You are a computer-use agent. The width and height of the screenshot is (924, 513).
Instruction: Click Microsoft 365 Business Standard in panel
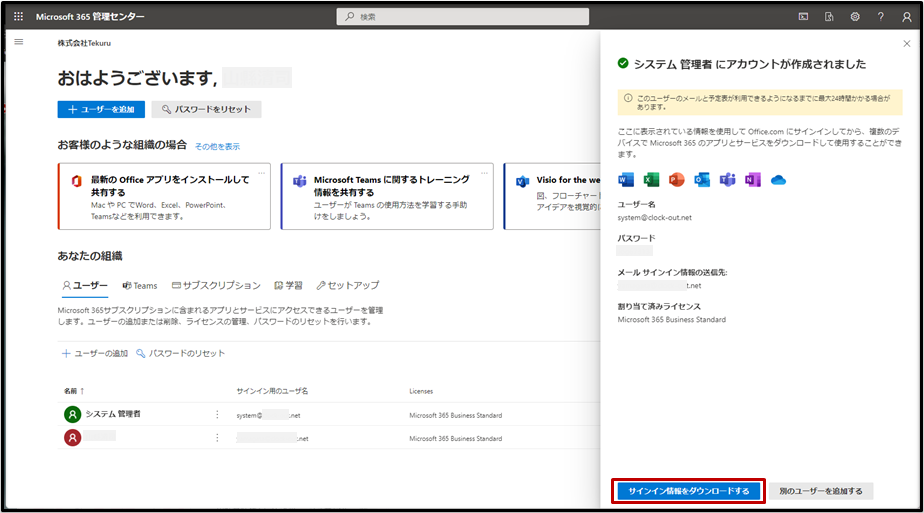click(671, 319)
